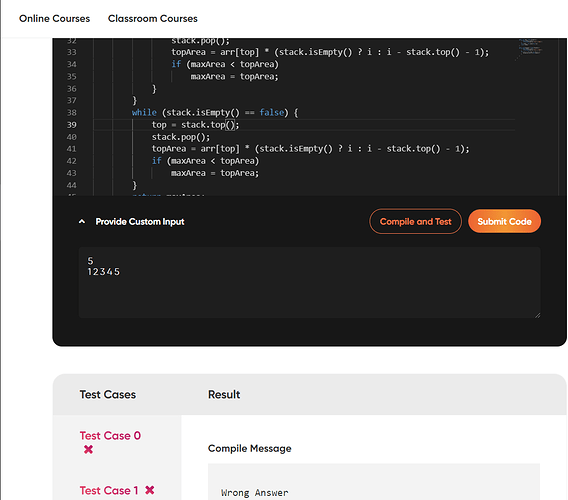The height and width of the screenshot is (500, 568).
Task: Click the 'maxArea = topArea;' line 43
Action: tap(215, 173)
